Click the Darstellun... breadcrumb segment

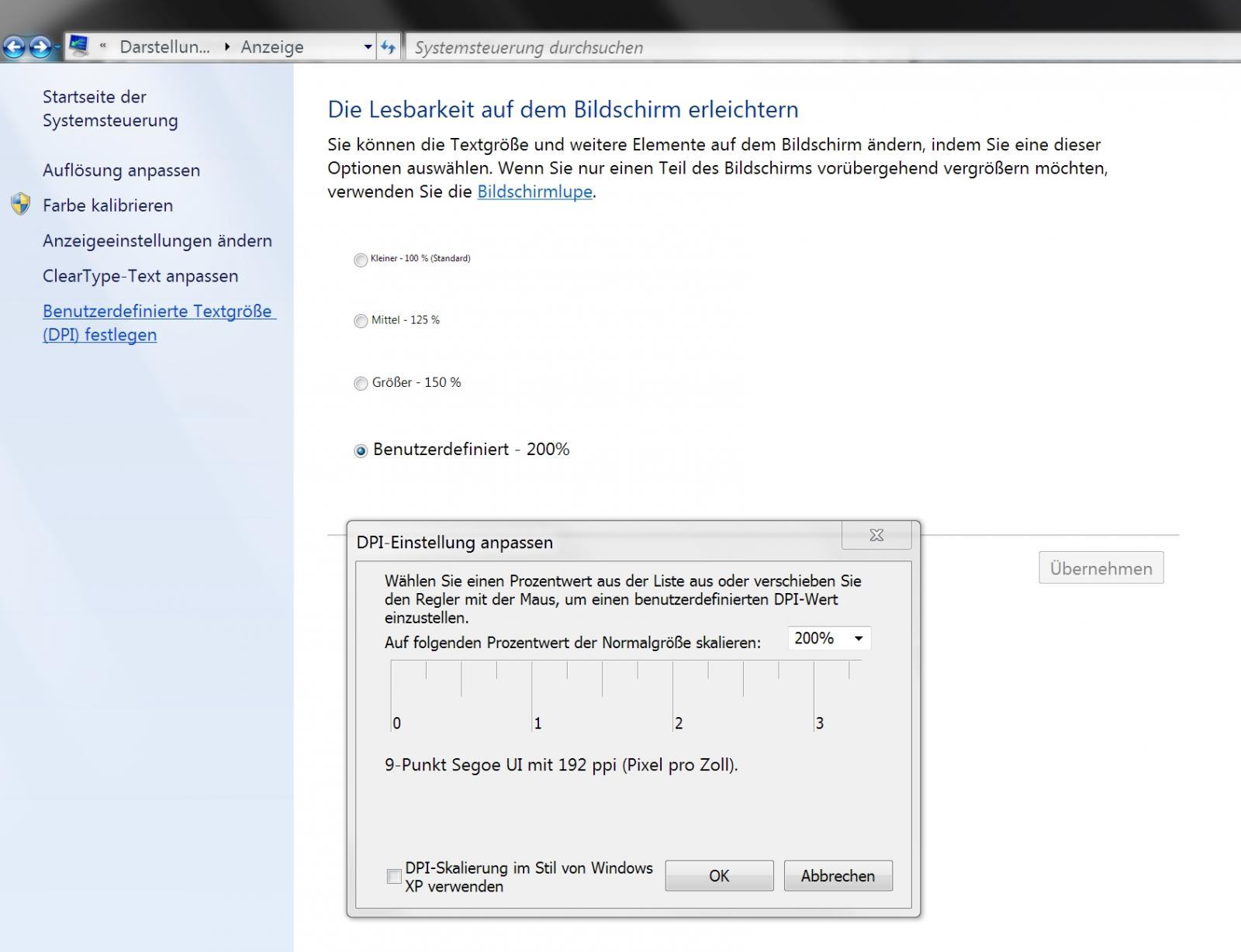164,47
